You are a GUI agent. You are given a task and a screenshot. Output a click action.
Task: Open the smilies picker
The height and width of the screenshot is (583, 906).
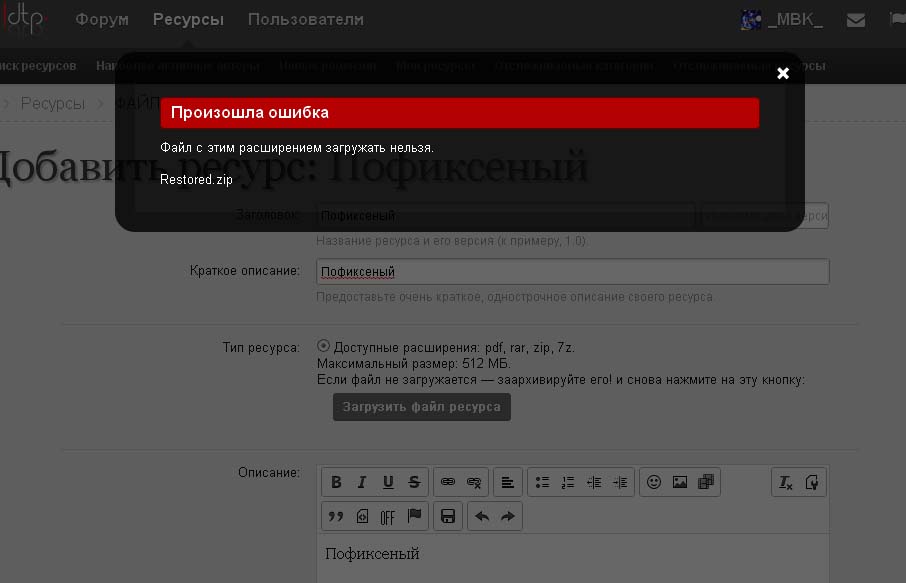[x=653, y=482]
